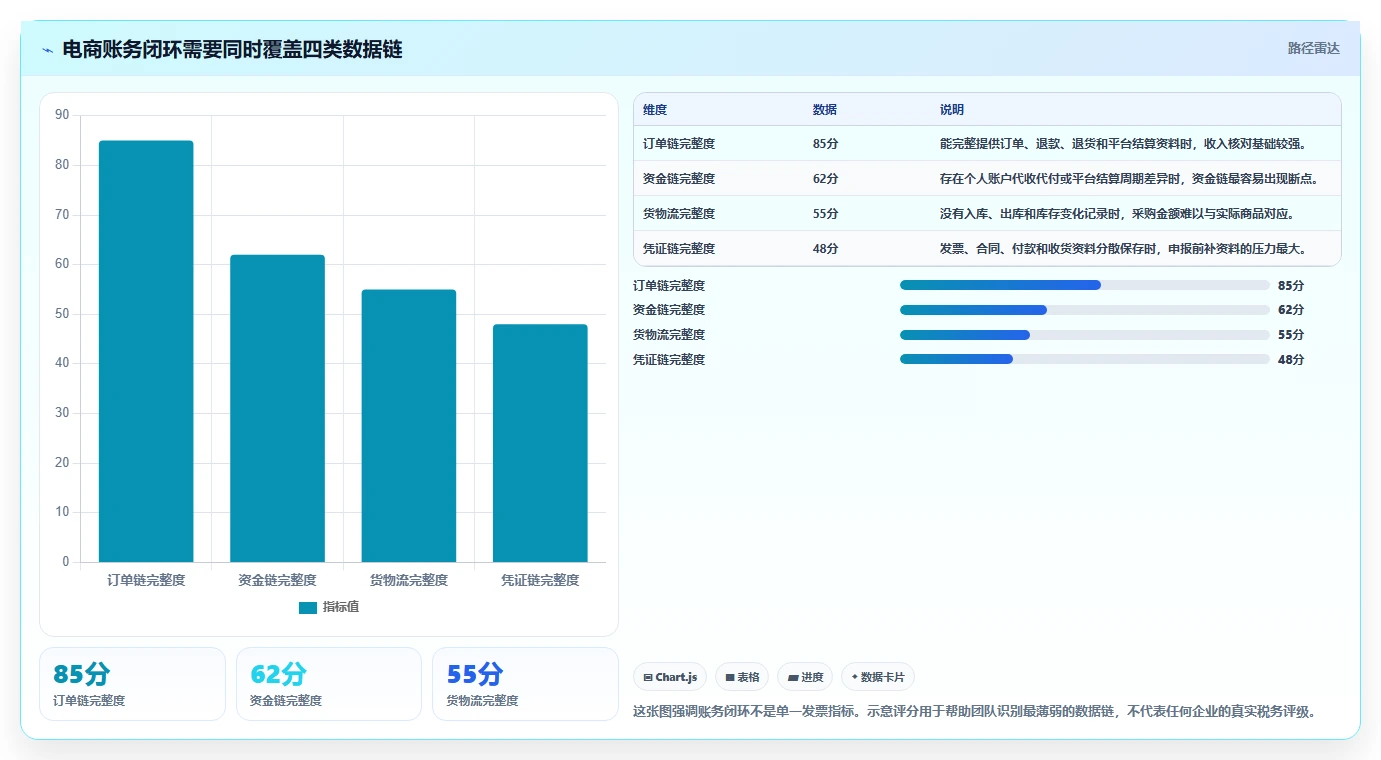Click x-axis label 资金链完整度 under chart
Screen dimensions: 1381x760
coord(277,580)
